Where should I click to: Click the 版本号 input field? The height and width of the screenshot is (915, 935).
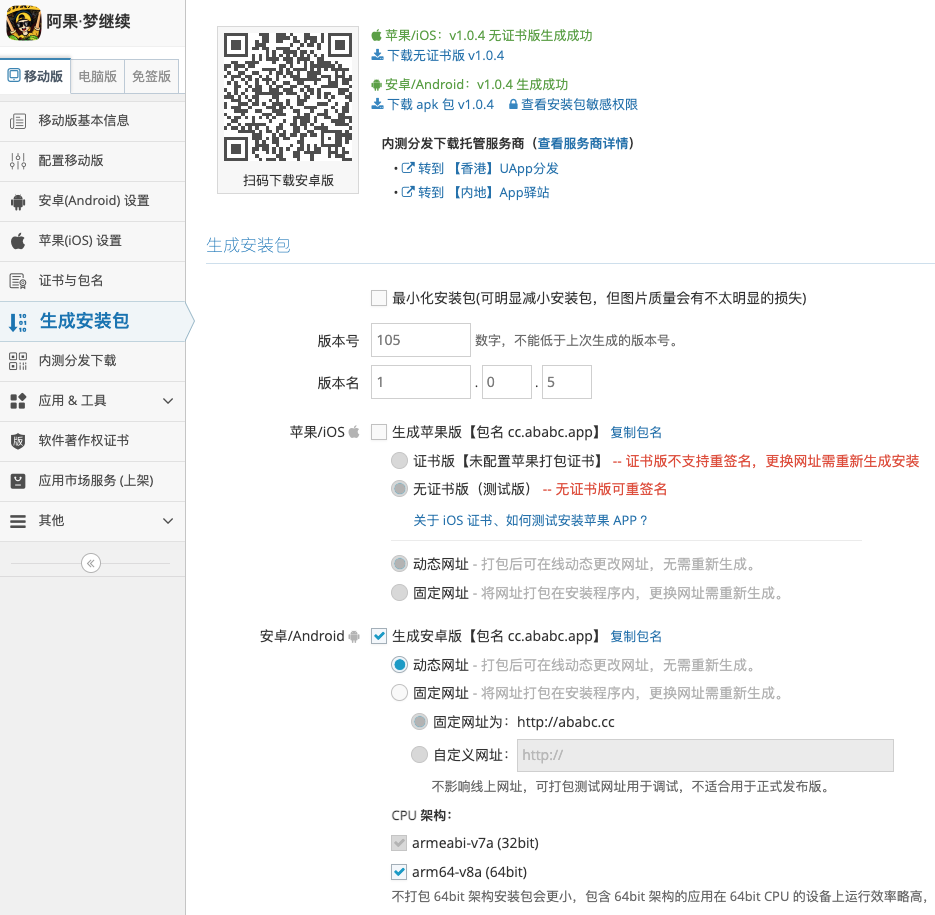tap(420, 340)
